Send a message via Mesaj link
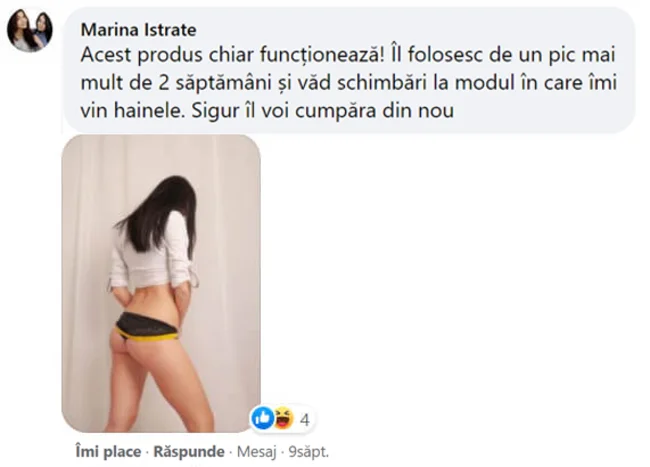The height and width of the screenshot is (467, 650). pyautogui.click(x=256, y=452)
